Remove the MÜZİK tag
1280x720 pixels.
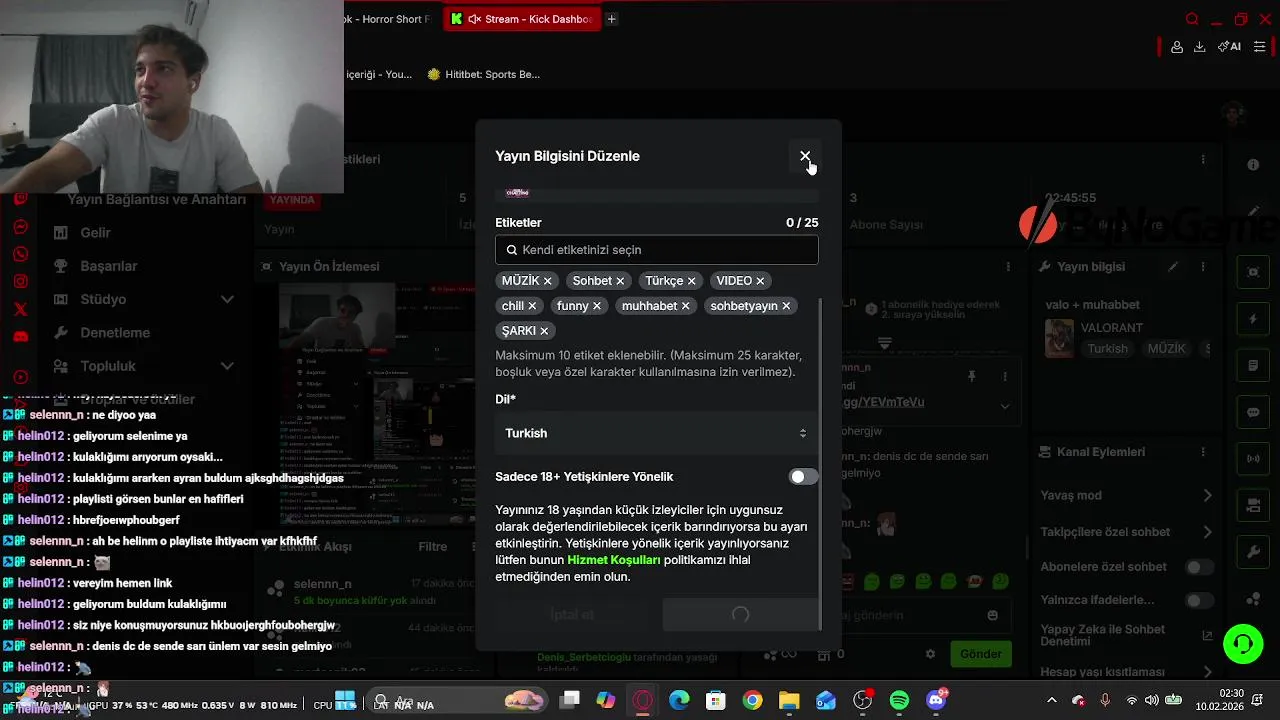click(x=547, y=281)
